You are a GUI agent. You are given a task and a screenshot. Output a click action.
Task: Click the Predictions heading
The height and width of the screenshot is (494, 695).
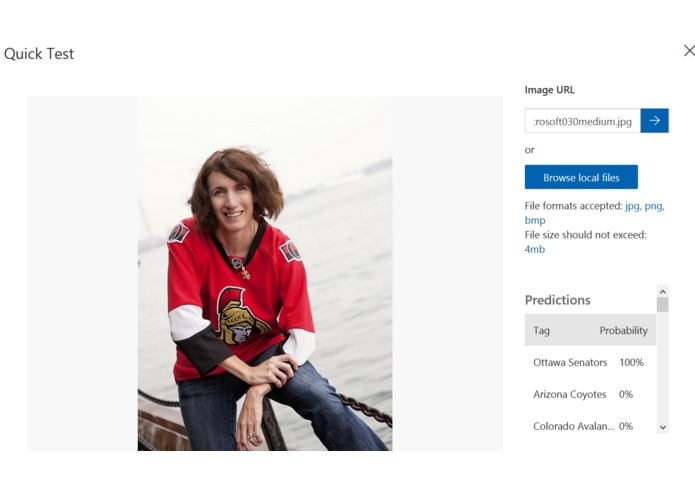[x=558, y=300]
